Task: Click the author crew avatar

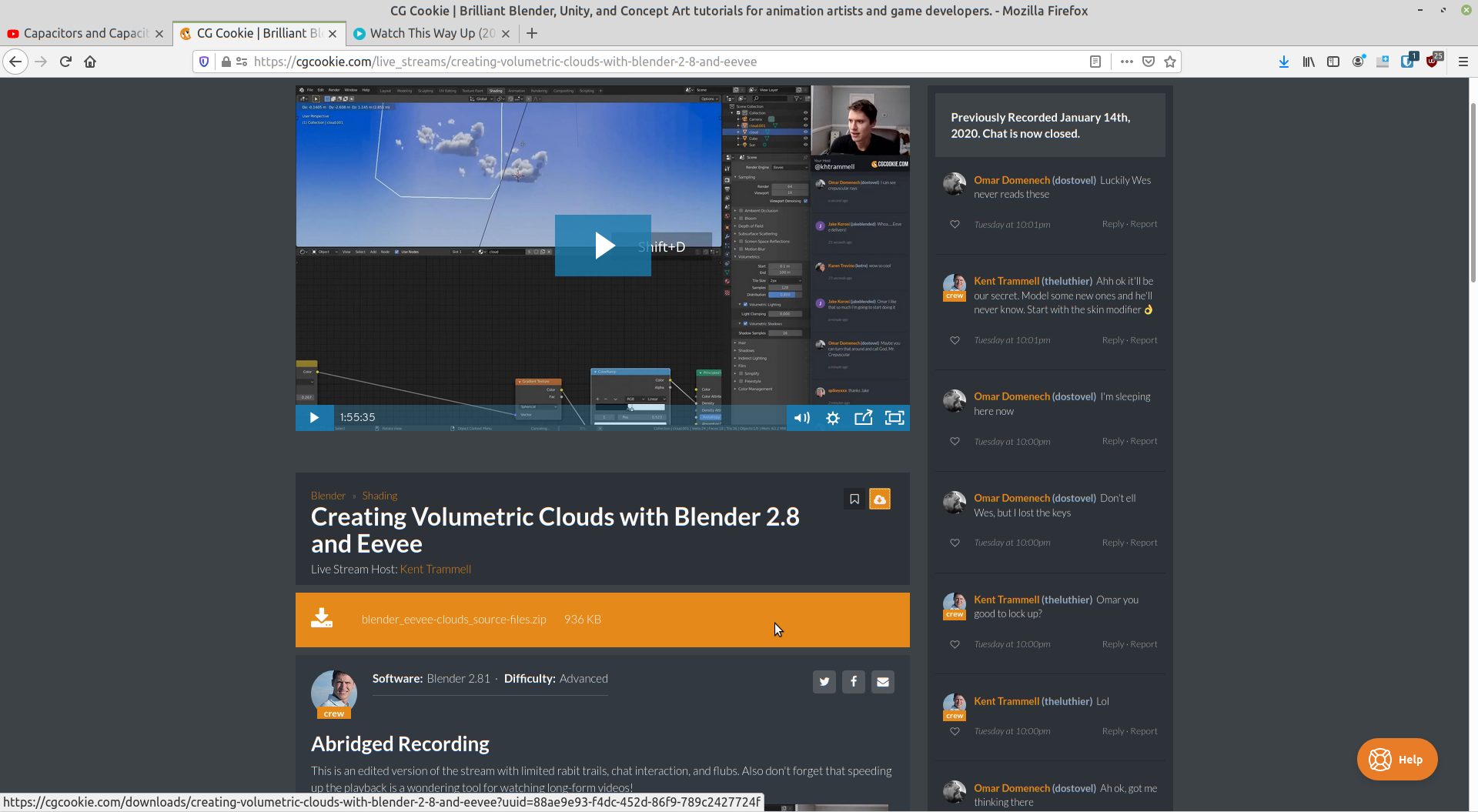Action: tap(334, 693)
